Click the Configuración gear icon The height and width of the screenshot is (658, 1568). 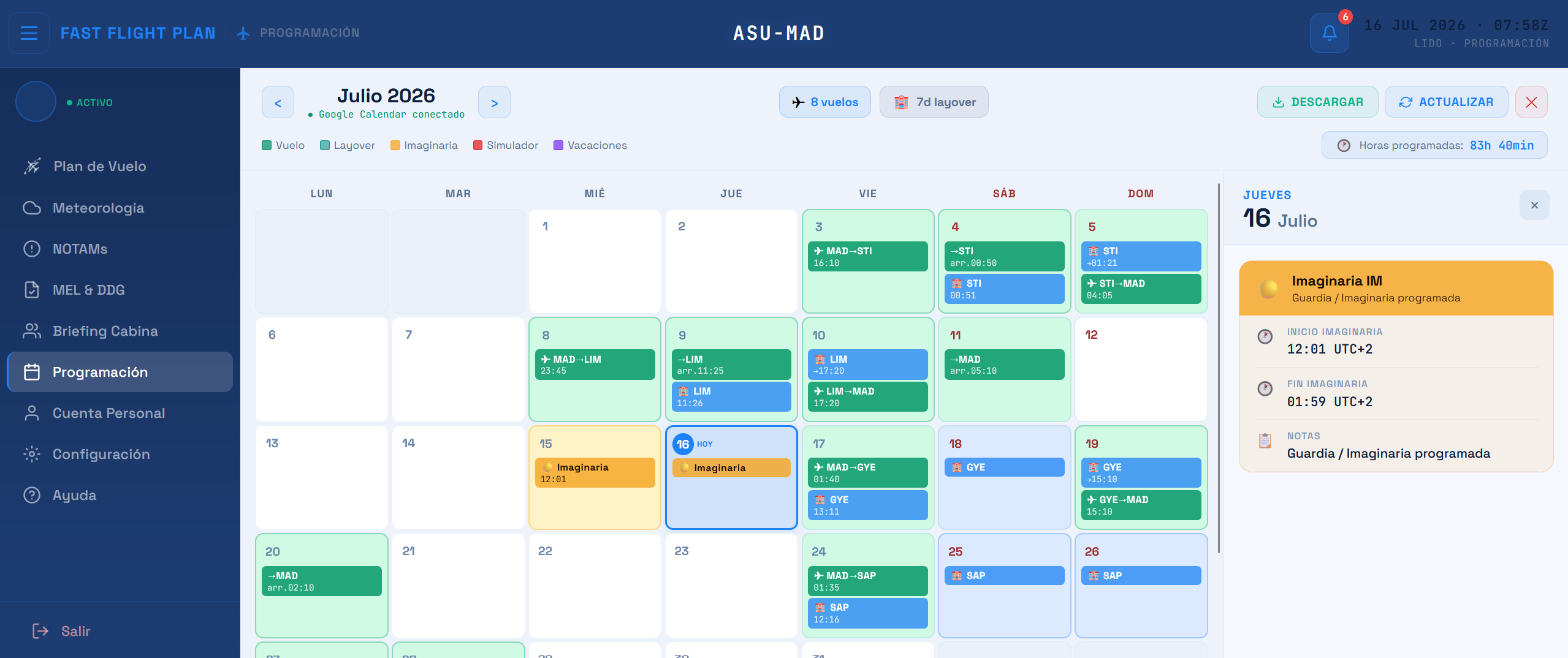click(32, 454)
